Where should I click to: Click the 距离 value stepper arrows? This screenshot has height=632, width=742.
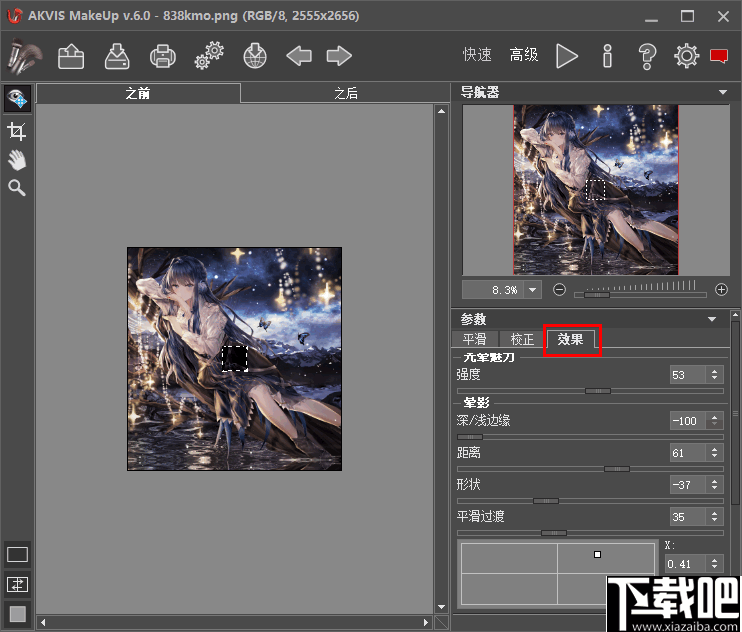(x=715, y=453)
